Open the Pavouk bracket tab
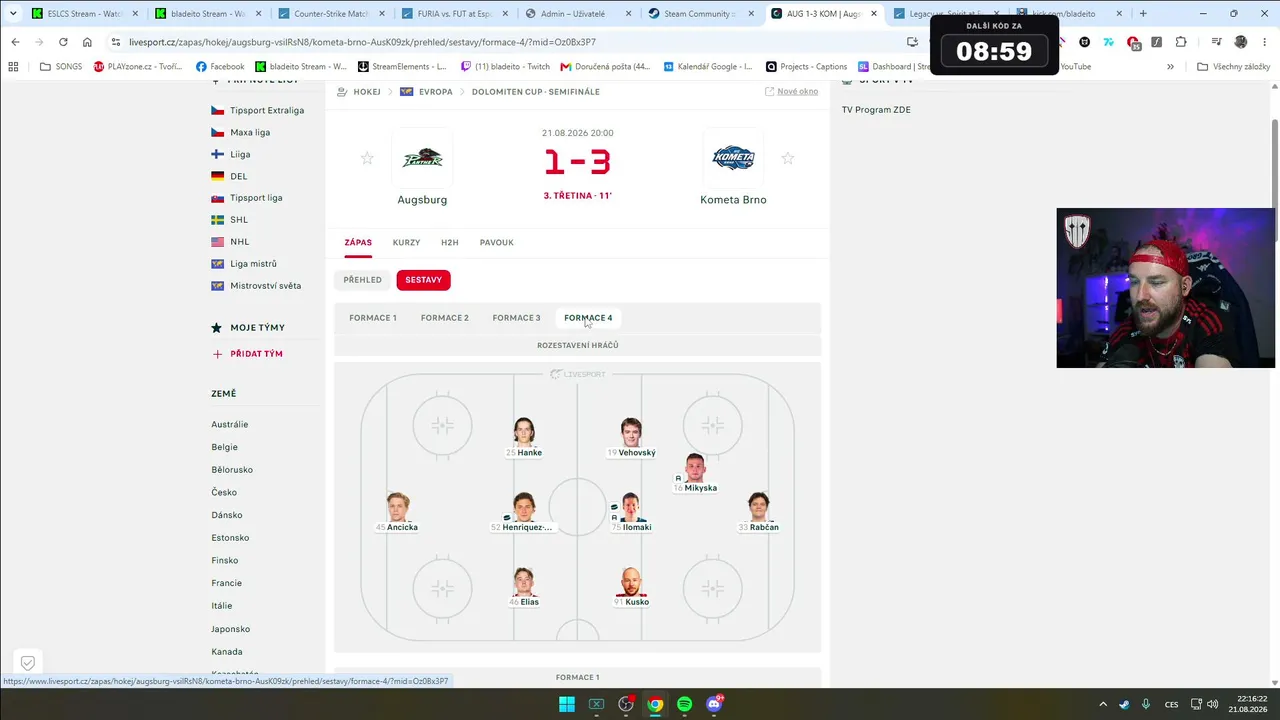1280x720 pixels. (x=497, y=242)
